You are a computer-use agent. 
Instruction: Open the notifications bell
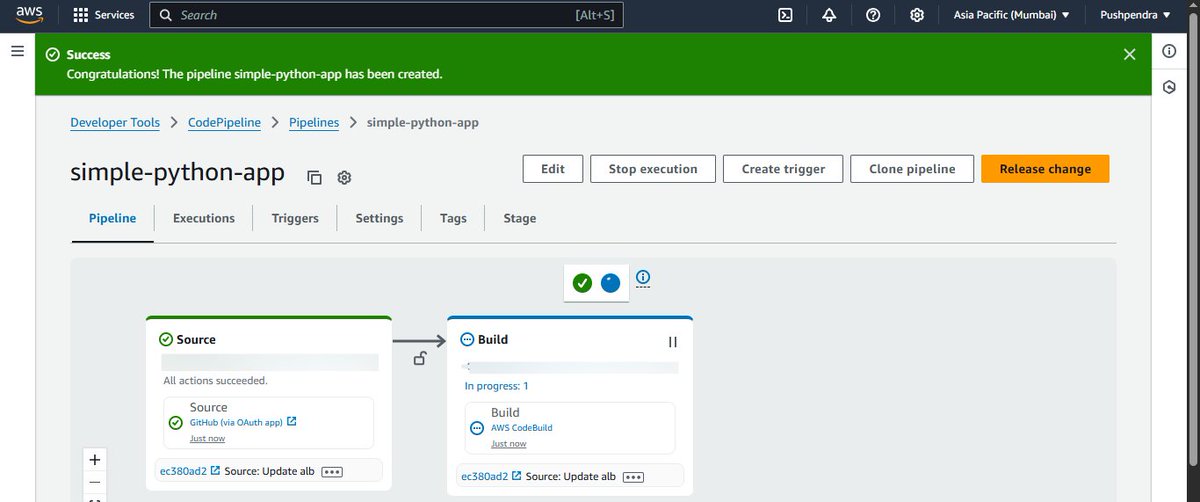(x=829, y=15)
